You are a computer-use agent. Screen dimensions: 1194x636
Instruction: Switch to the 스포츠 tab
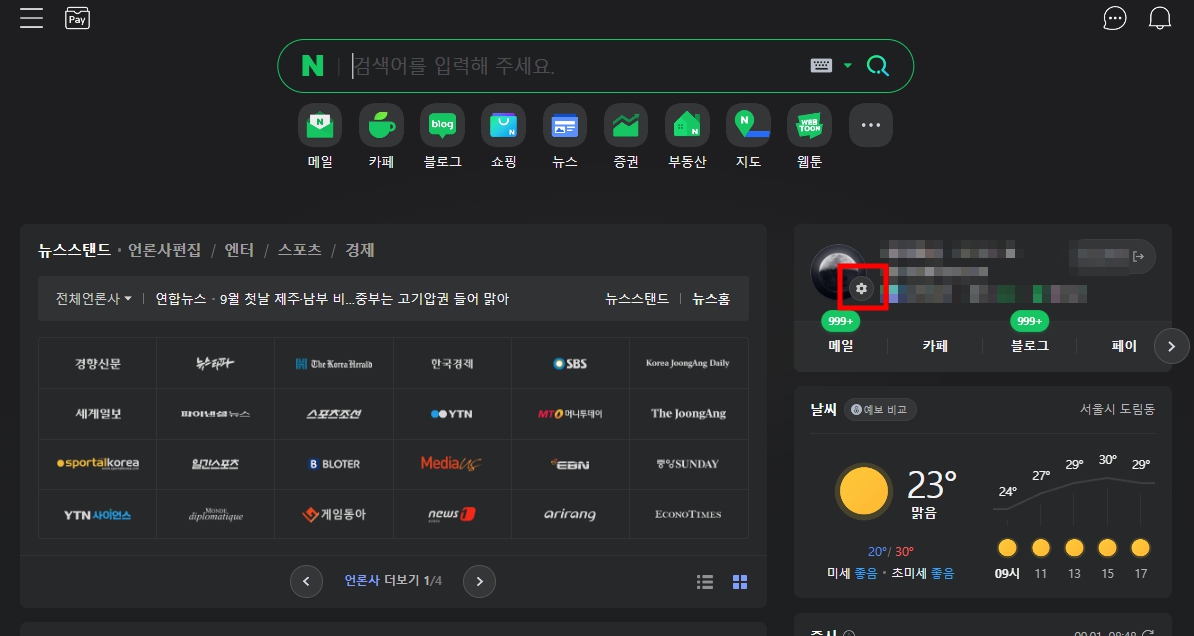pyautogui.click(x=300, y=250)
